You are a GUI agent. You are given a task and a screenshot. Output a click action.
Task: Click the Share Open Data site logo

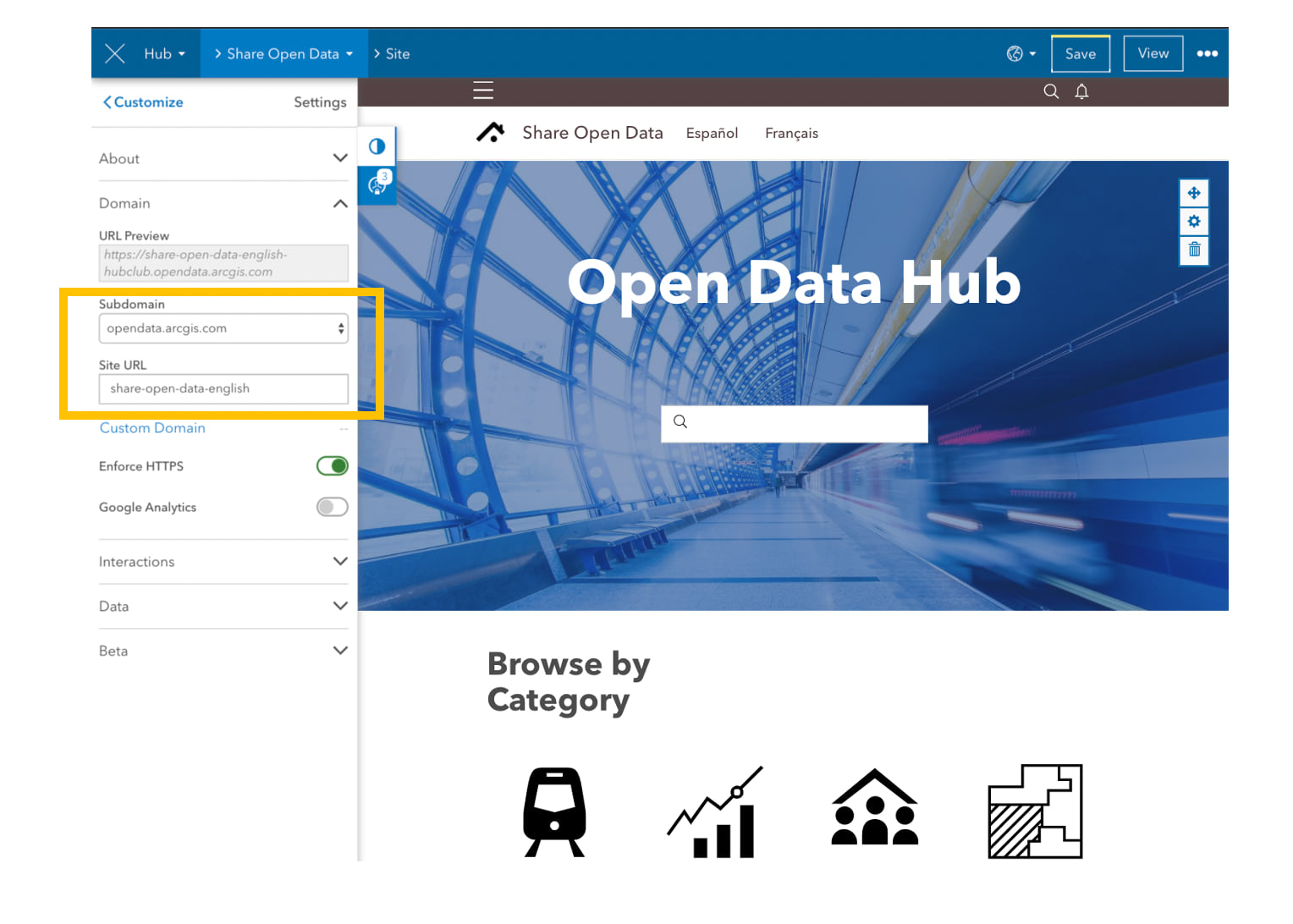(491, 133)
